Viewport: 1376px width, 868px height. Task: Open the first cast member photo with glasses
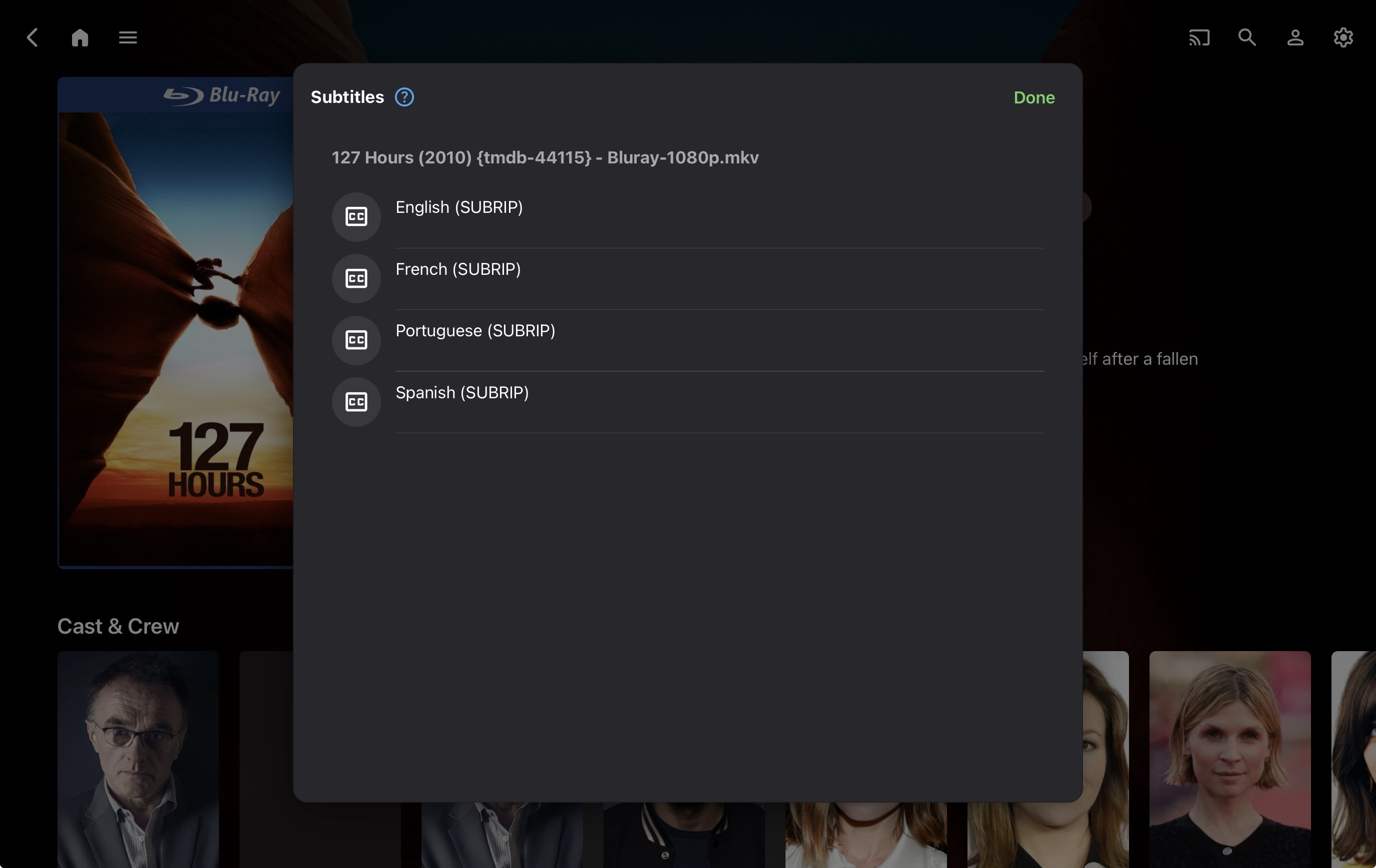point(137,759)
